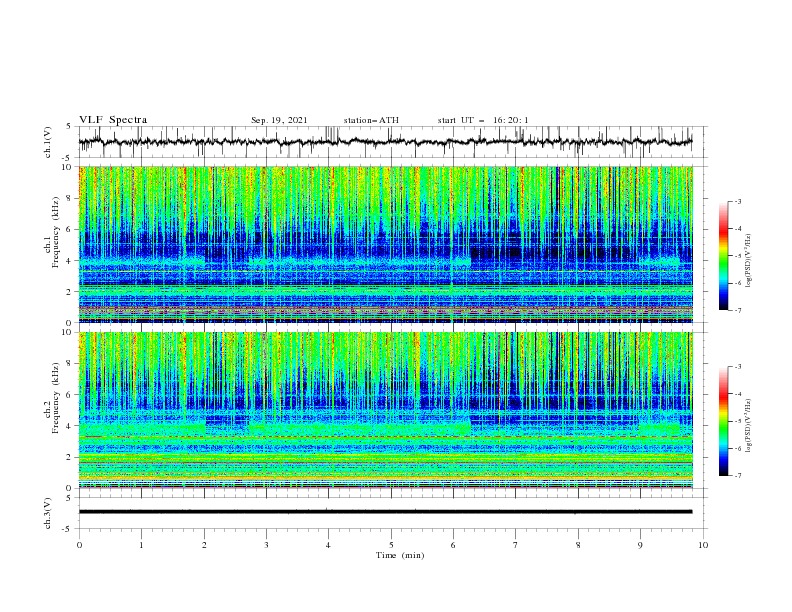Click the "VLF Spectra" plot title

pyautogui.click(x=113, y=120)
